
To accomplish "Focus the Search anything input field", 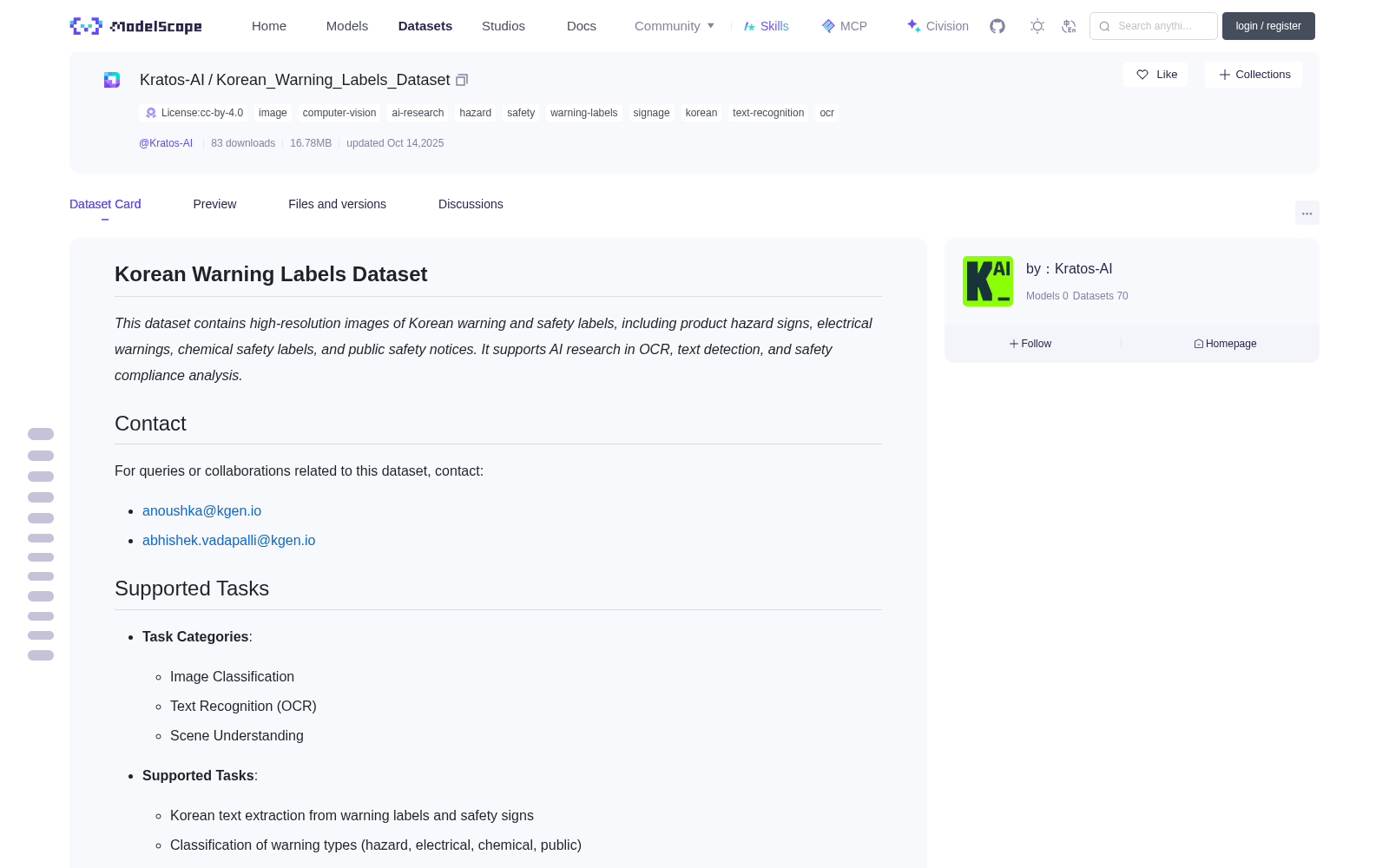I will (1154, 26).
